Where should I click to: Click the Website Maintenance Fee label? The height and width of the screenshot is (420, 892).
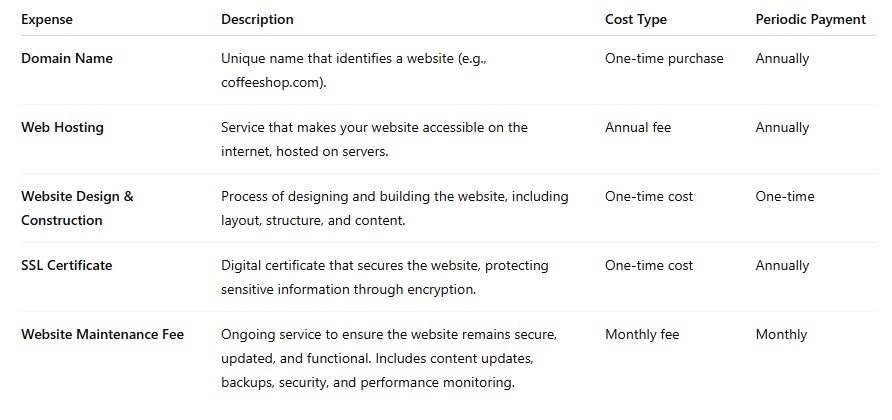click(x=102, y=334)
